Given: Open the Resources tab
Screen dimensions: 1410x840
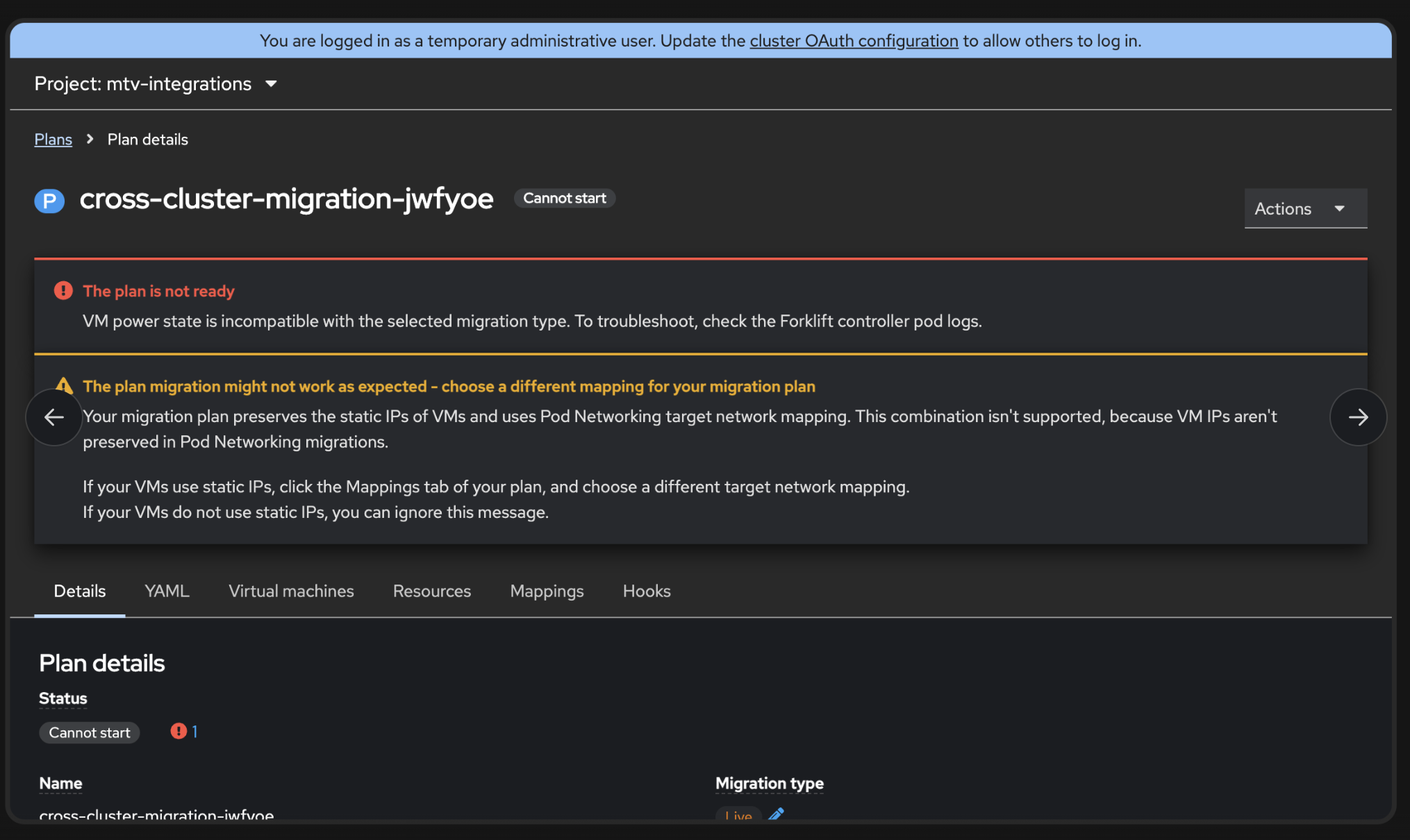Looking at the screenshot, I should 431,591.
